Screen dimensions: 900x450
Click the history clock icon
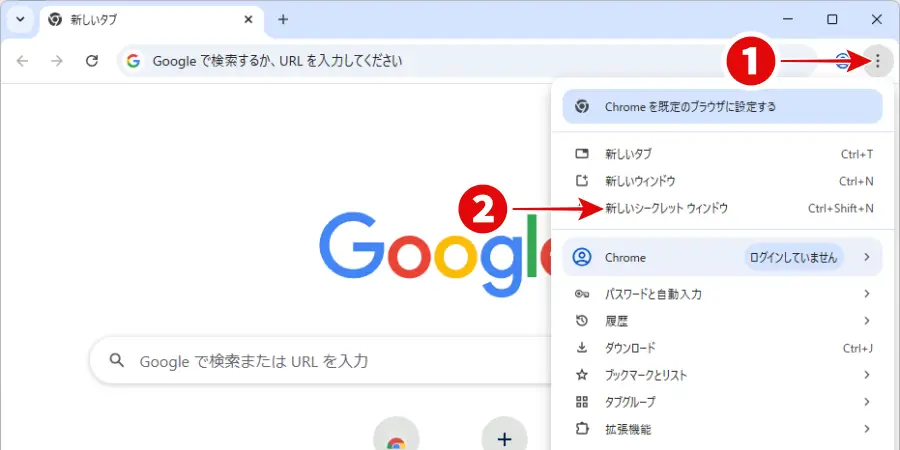[x=582, y=321]
